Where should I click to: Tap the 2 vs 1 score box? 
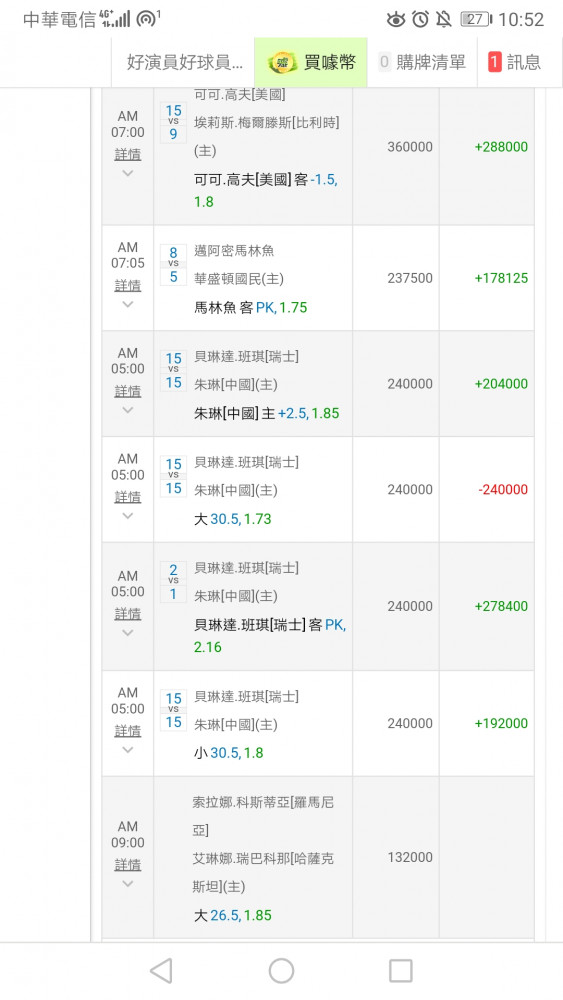coord(173,582)
